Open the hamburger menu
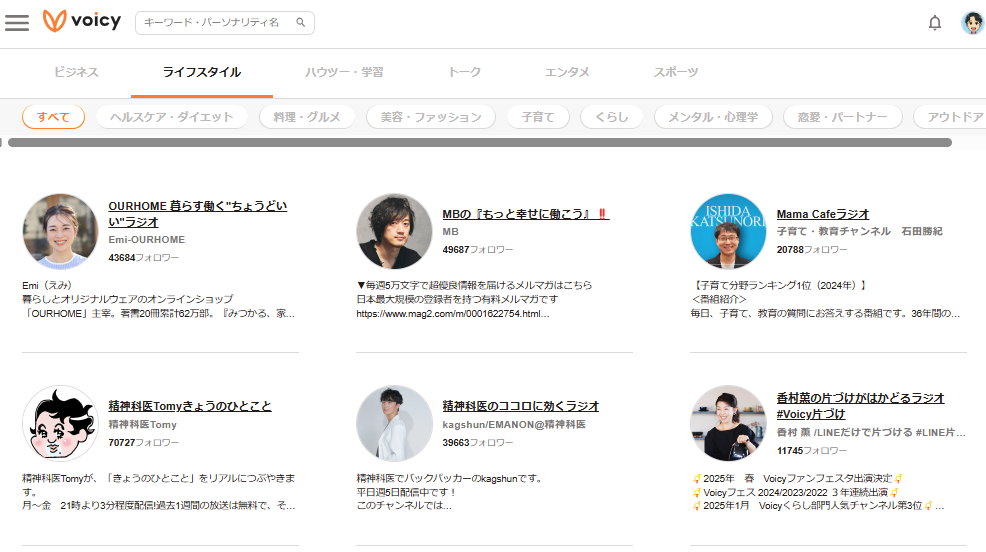 [17, 23]
